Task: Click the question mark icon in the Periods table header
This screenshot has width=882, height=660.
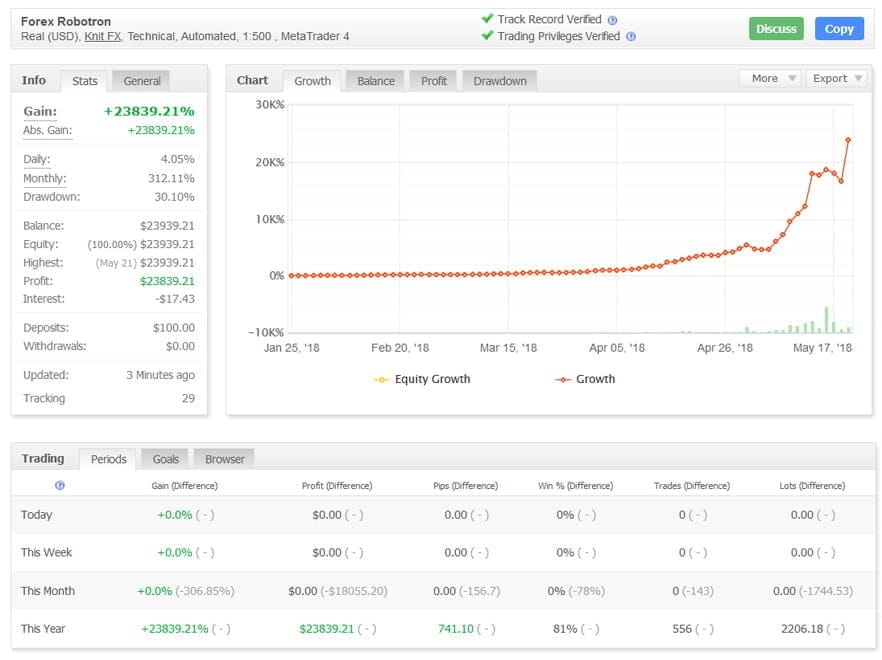Action: coord(60,486)
